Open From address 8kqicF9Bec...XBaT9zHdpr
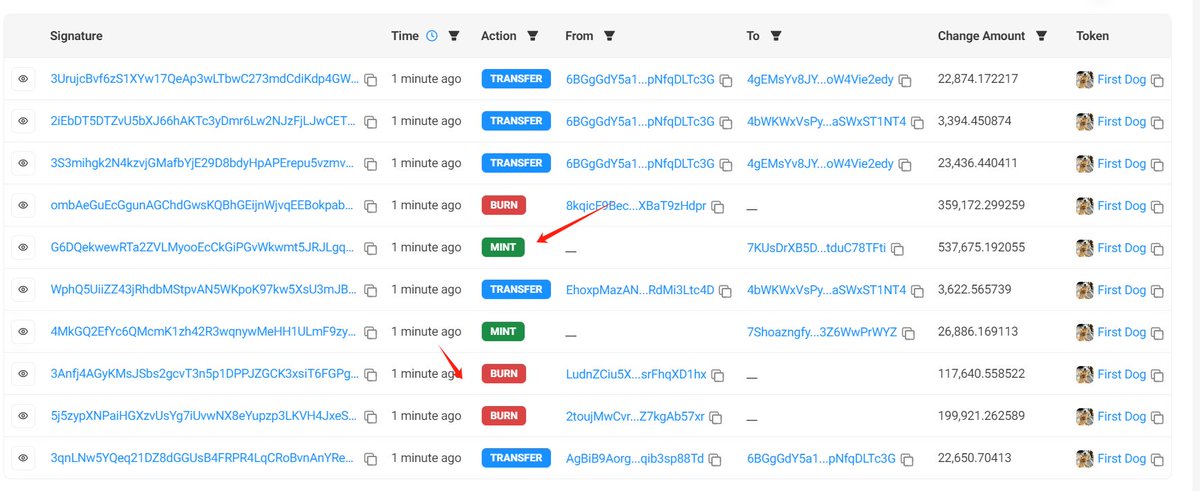 coord(636,206)
